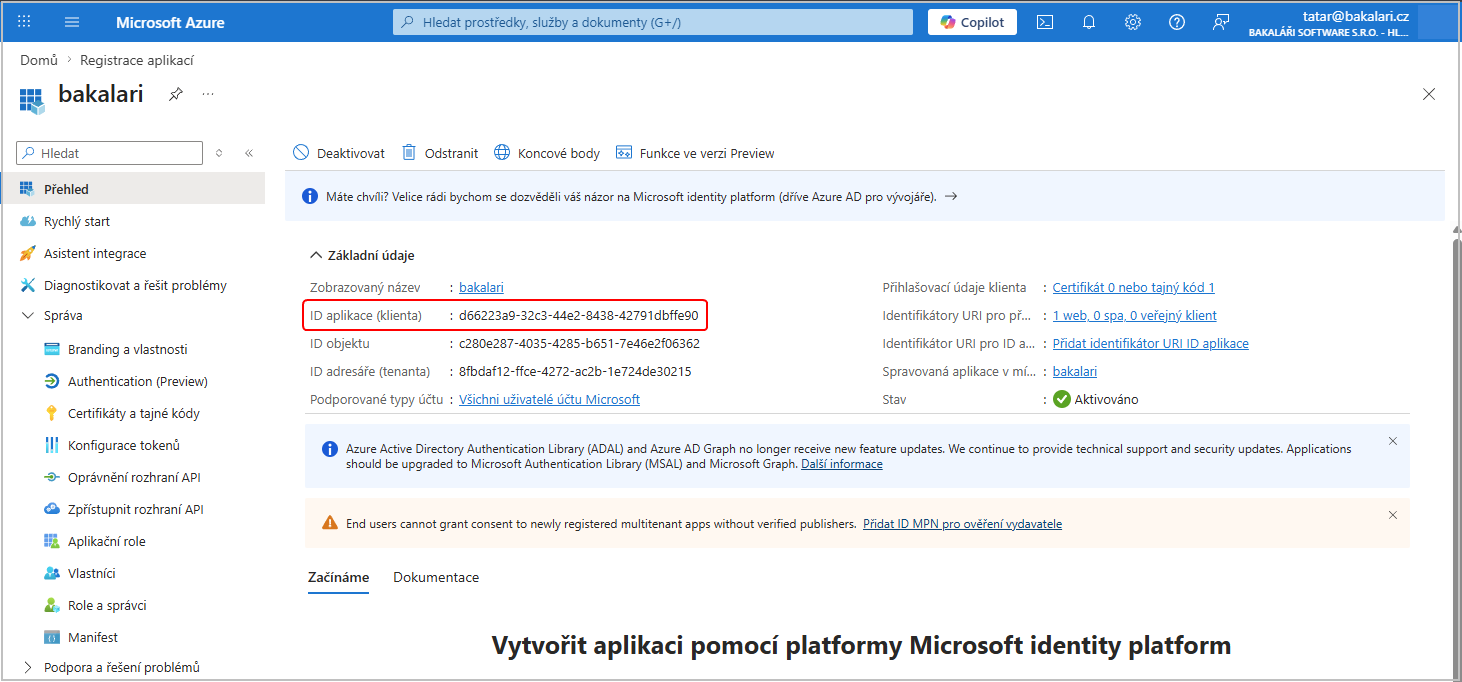Close the bakalari blade with the X
Screen dimensions: 1462x682
(x=1429, y=94)
